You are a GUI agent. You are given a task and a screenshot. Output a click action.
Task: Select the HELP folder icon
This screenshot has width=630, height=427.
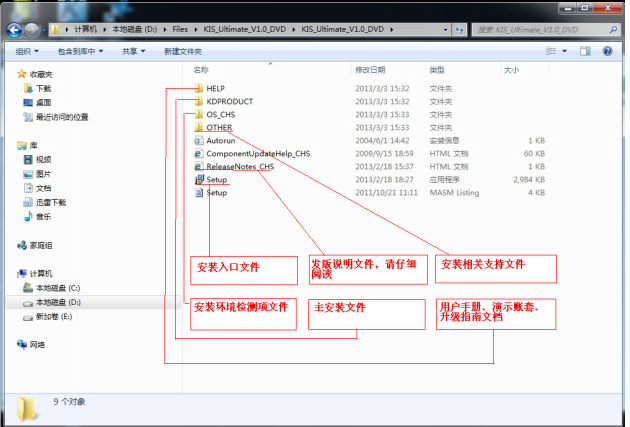[198, 88]
